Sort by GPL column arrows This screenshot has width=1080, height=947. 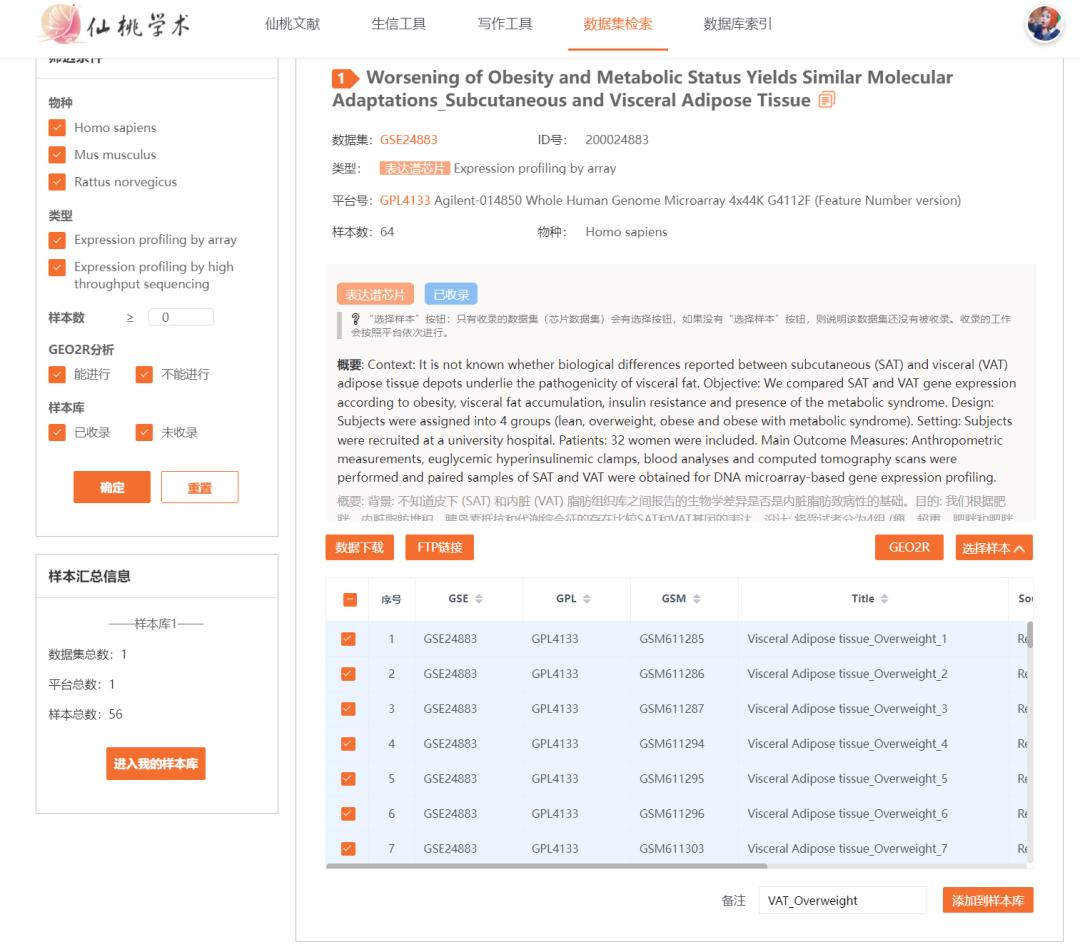pyautogui.click(x=586, y=599)
